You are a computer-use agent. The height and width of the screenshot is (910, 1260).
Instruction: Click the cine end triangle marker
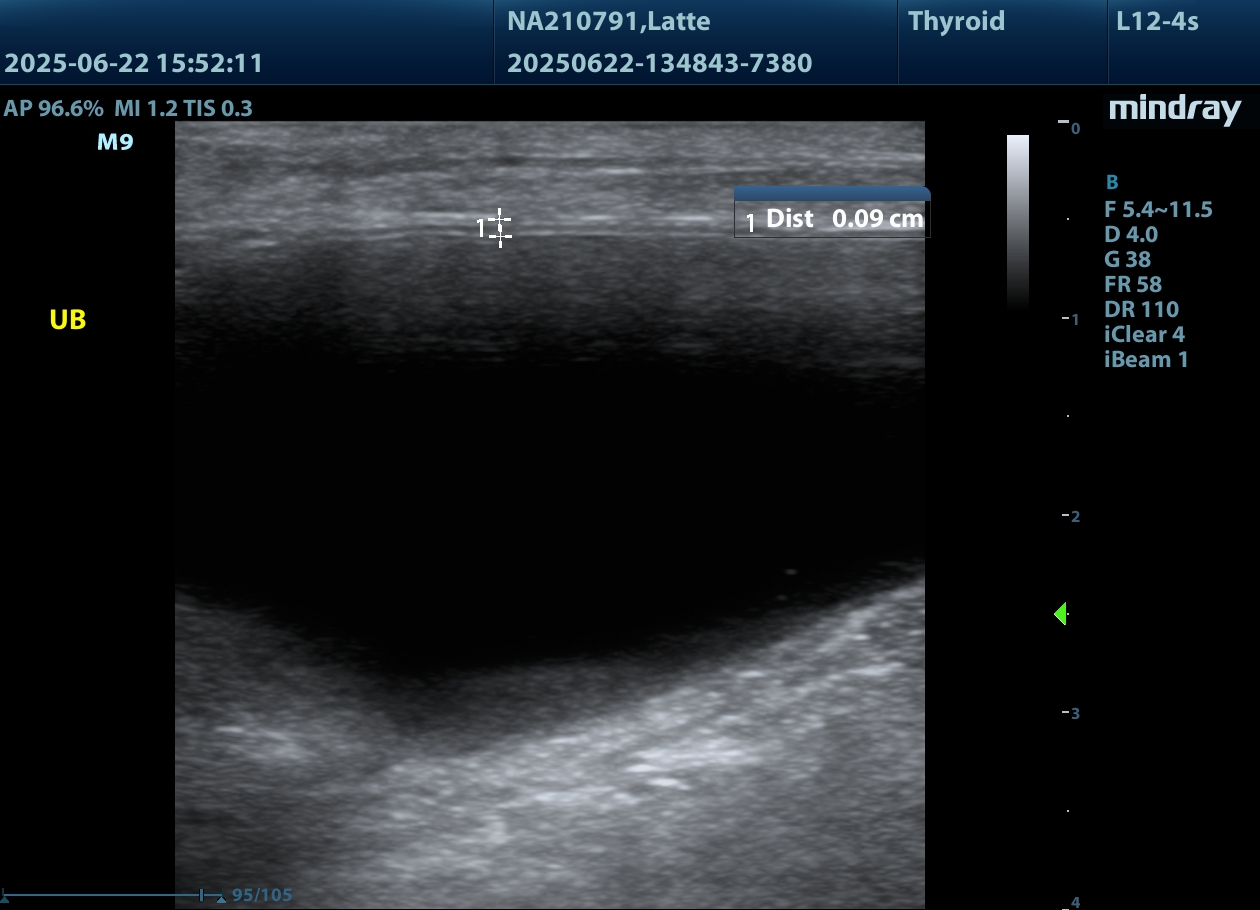point(220,897)
